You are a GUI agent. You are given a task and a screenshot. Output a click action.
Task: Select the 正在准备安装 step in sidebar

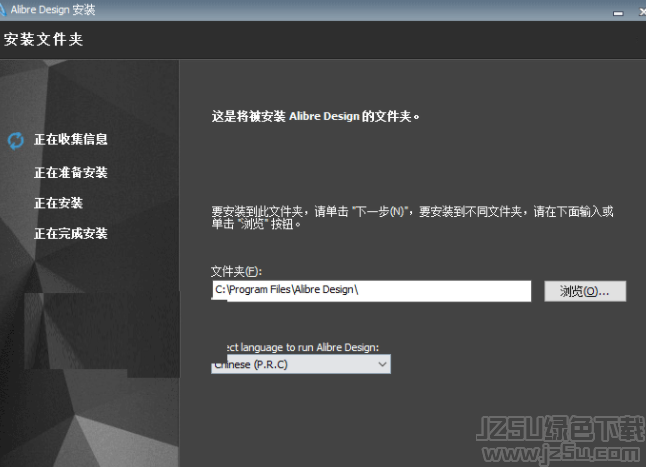(70, 172)
